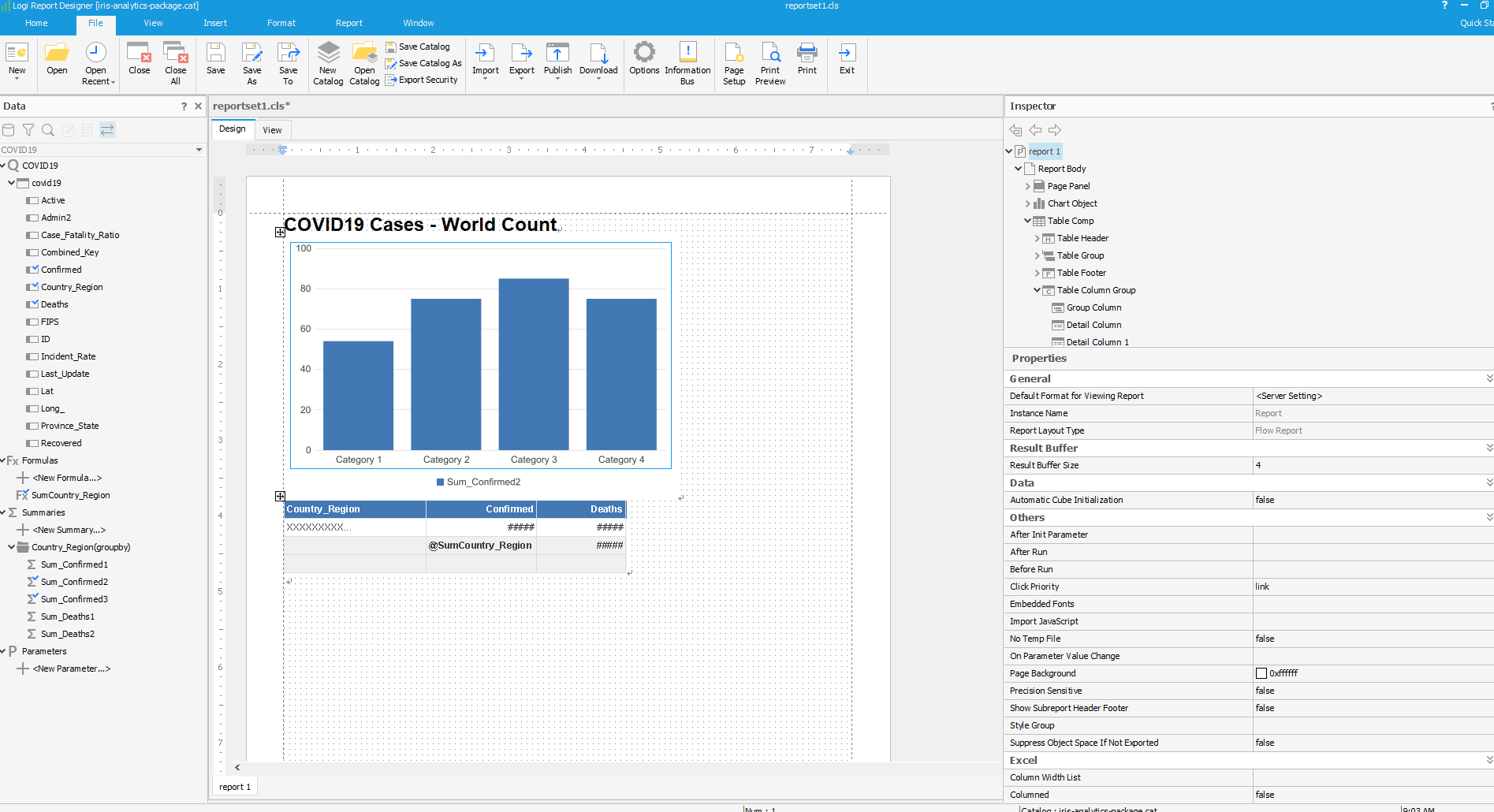The height and width of the screenshot is (812, 1494).
Task: Toggle the swap arrows button in Data panel
Action: pyautogui.click(x=107, y=130)
